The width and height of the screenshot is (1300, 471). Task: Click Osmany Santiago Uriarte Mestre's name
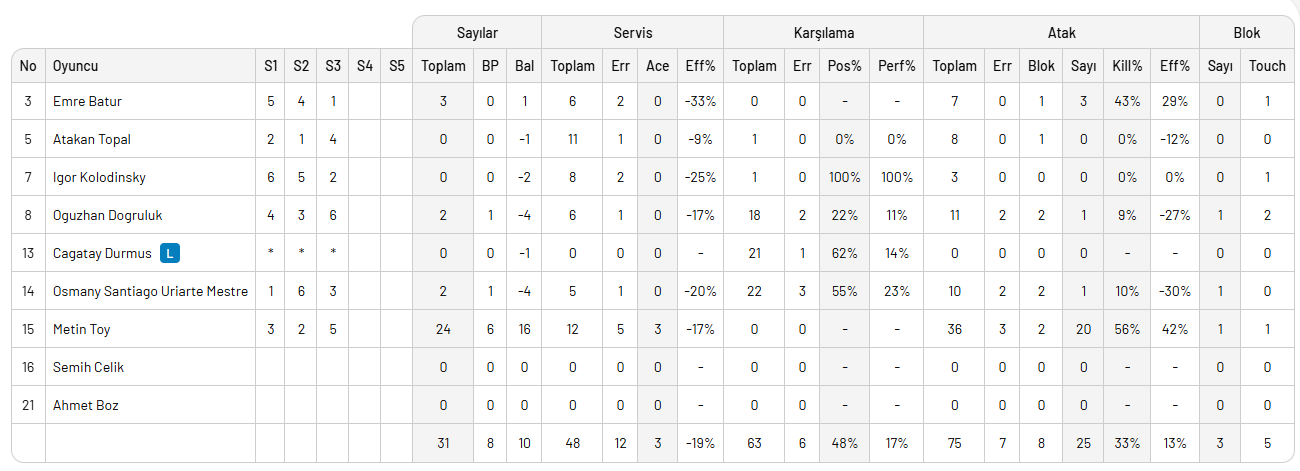tap(150, 292)
